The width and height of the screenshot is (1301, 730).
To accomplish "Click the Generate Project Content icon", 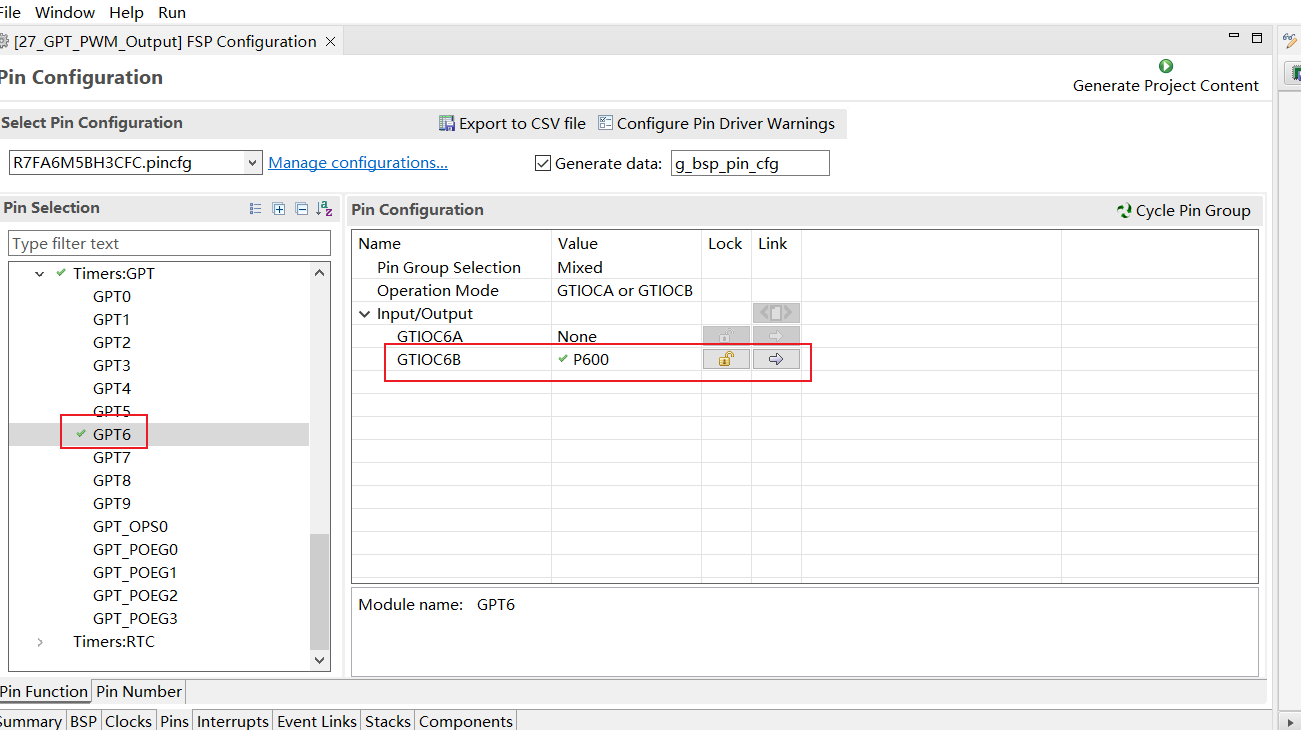I will tap(1166, 66).
